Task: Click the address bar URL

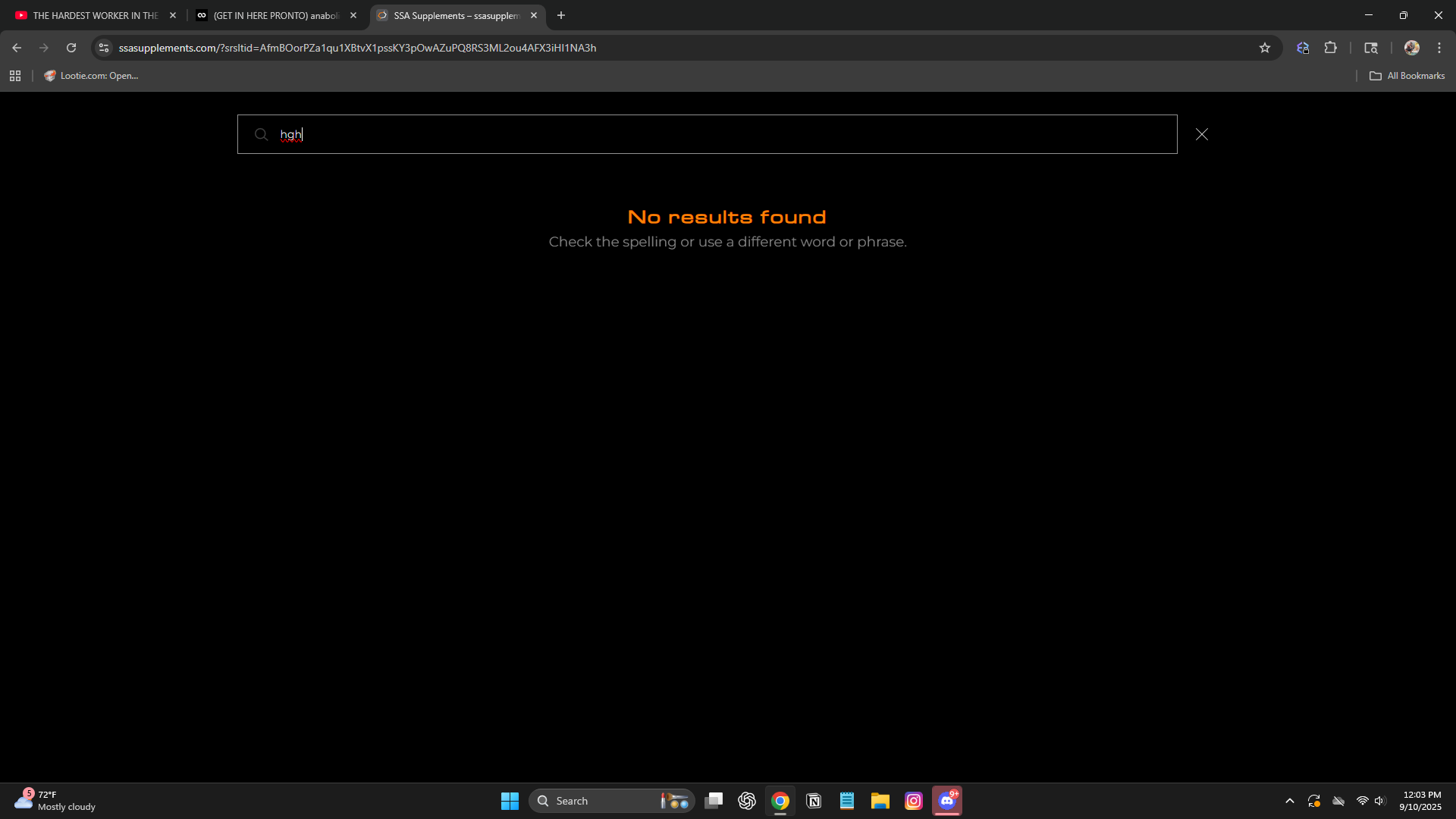Action: [358, 48]
